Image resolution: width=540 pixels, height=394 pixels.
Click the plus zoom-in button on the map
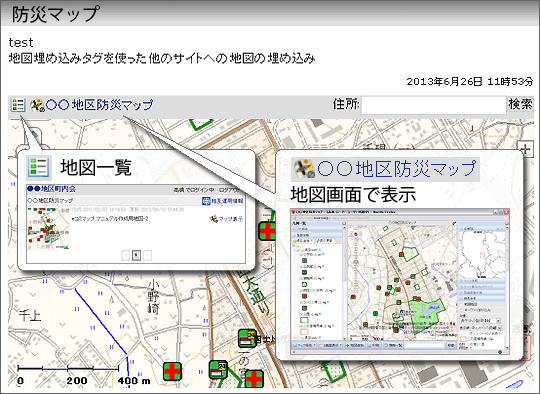526,149
